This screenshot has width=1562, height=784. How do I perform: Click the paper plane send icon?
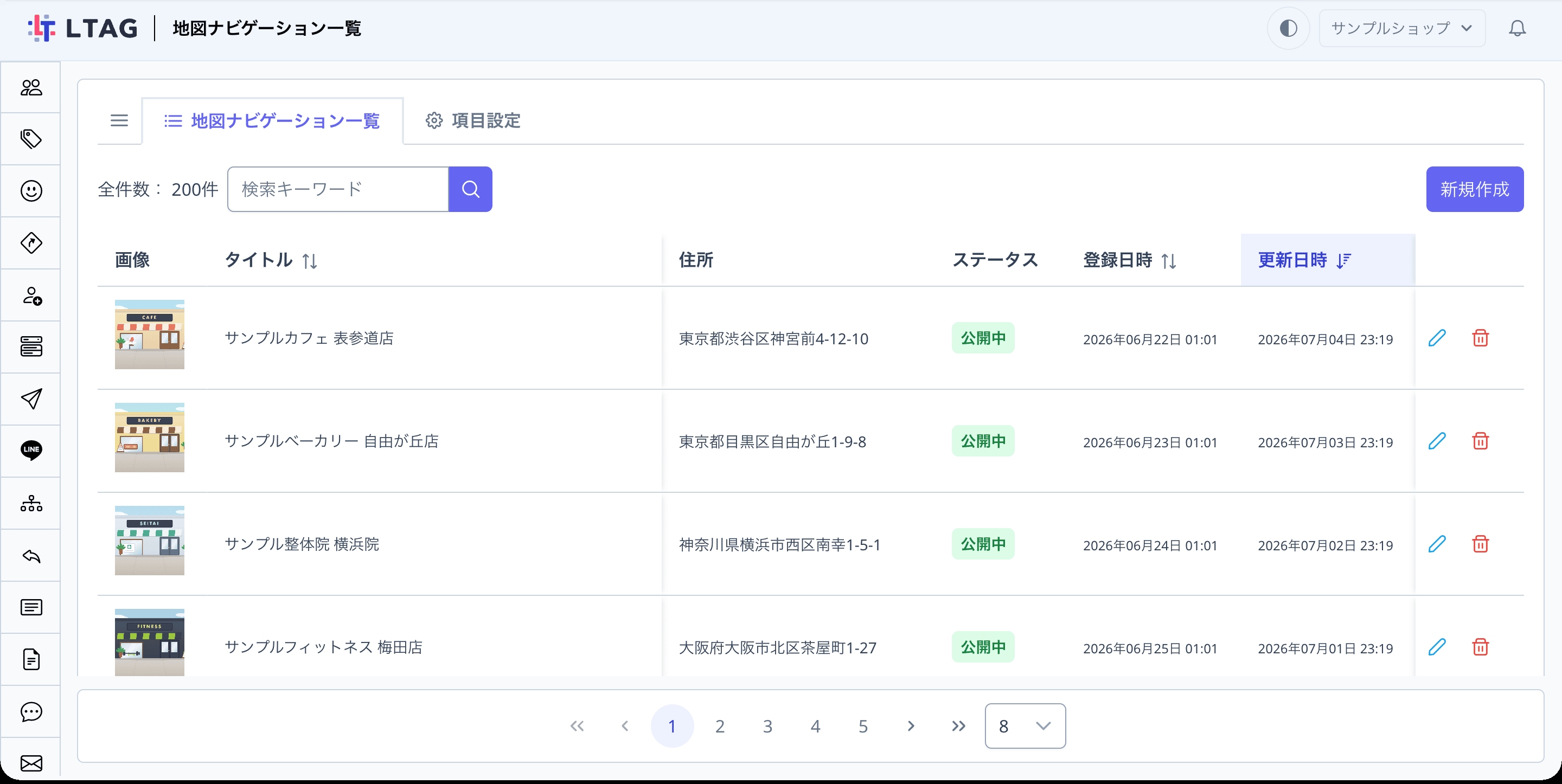coord(31,399)
